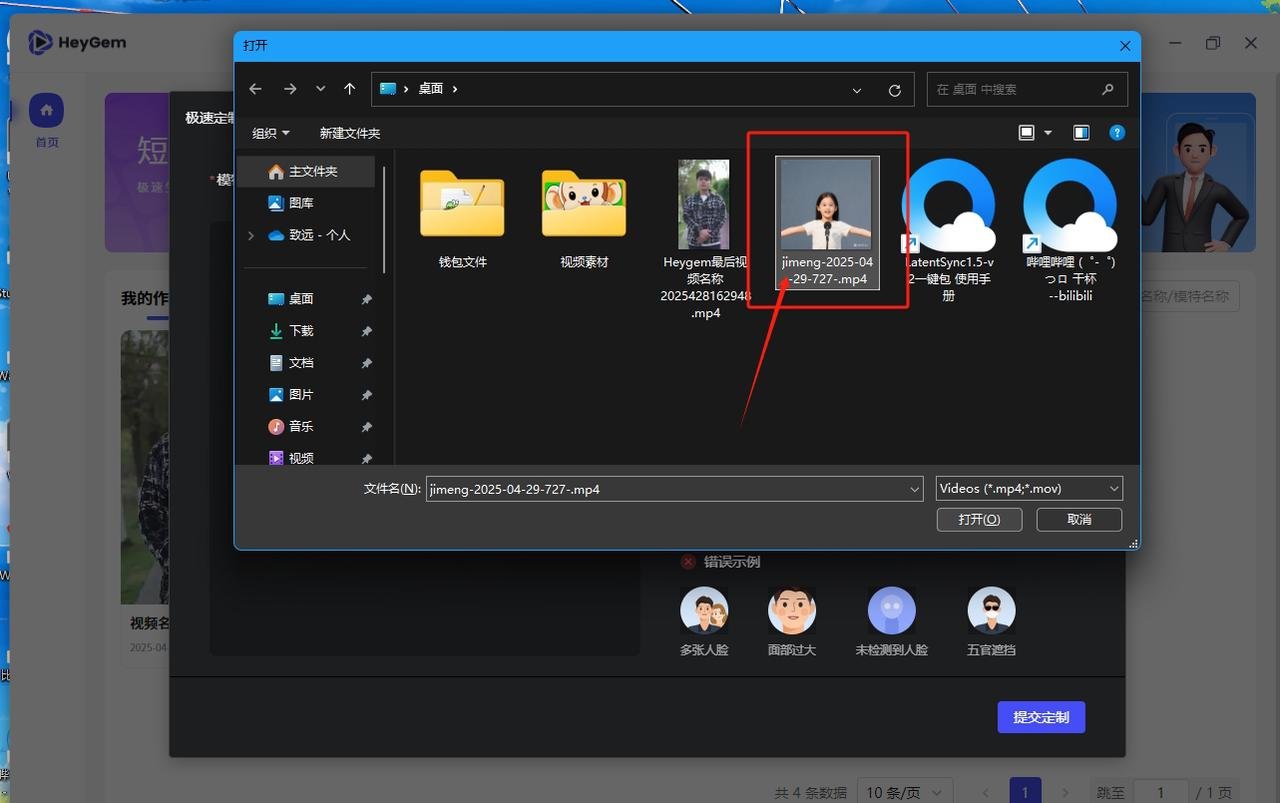Screen dimensions: 1280x803
Task: Open the file dialog help icon
Action: (x=1117, y=133)
